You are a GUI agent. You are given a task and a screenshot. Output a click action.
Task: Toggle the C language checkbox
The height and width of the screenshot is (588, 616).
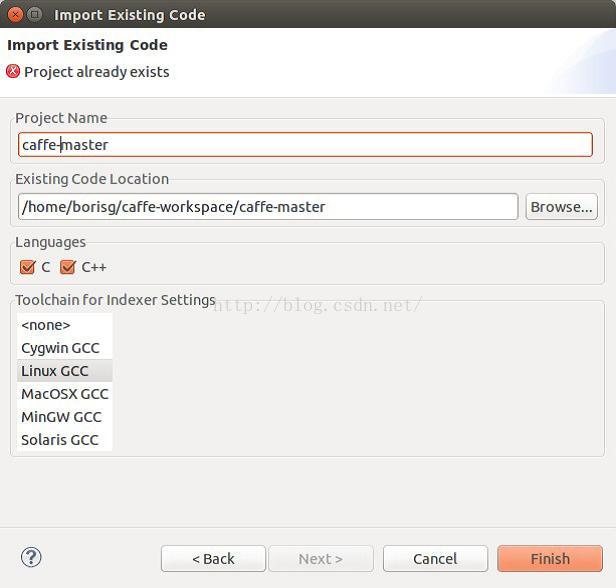28,267
